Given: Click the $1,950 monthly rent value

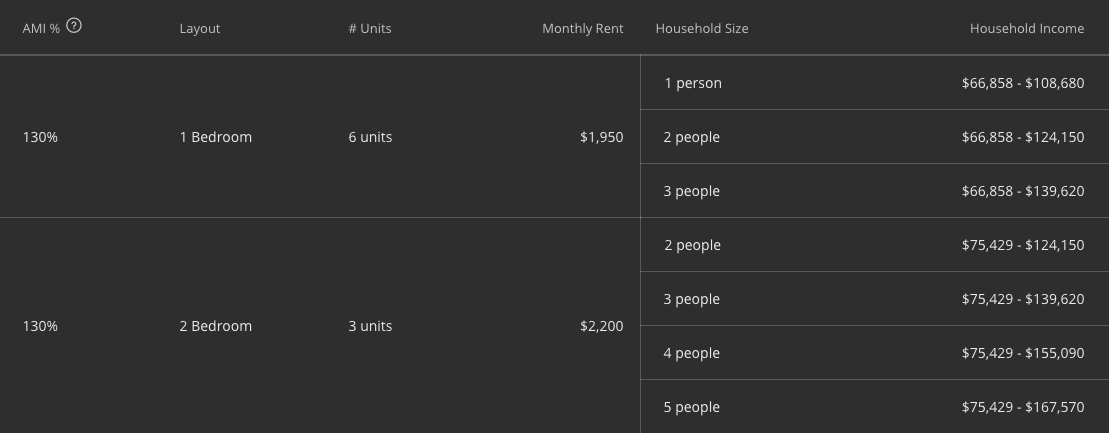Looking at the screenshot, I should tap(602, 137).
